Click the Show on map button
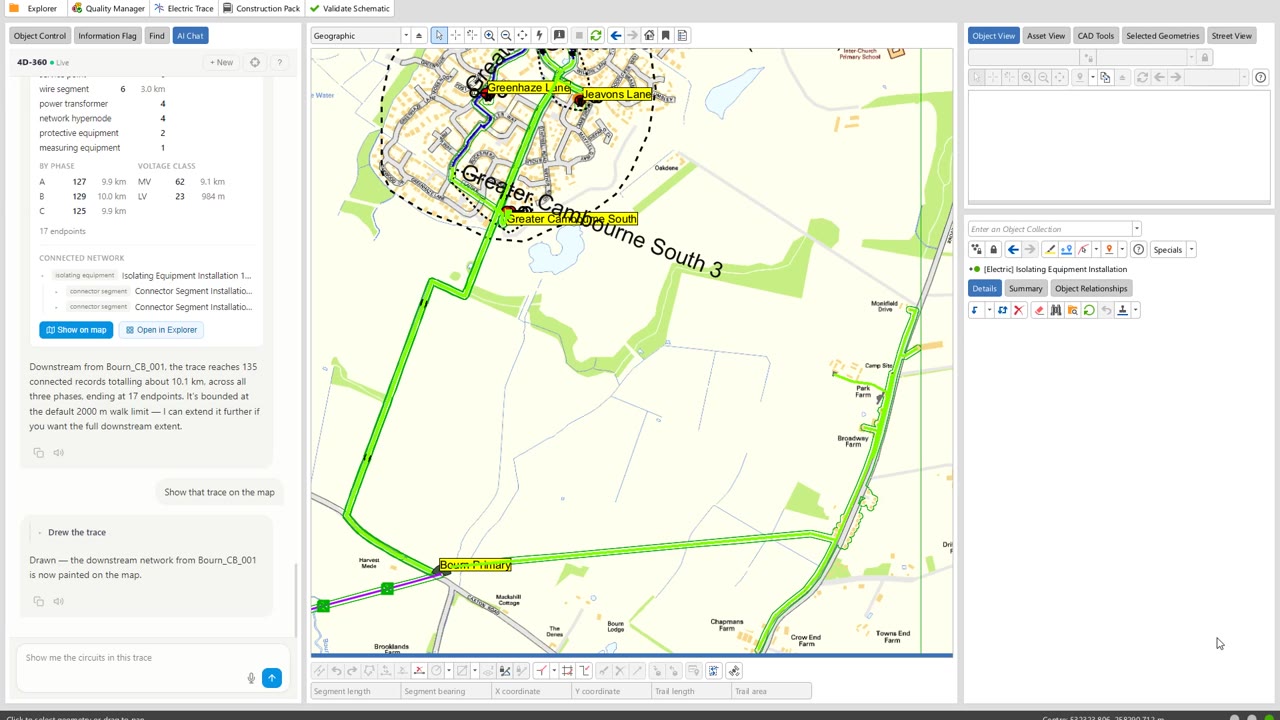Screen dimensions: 1280x720 [76, 330]
